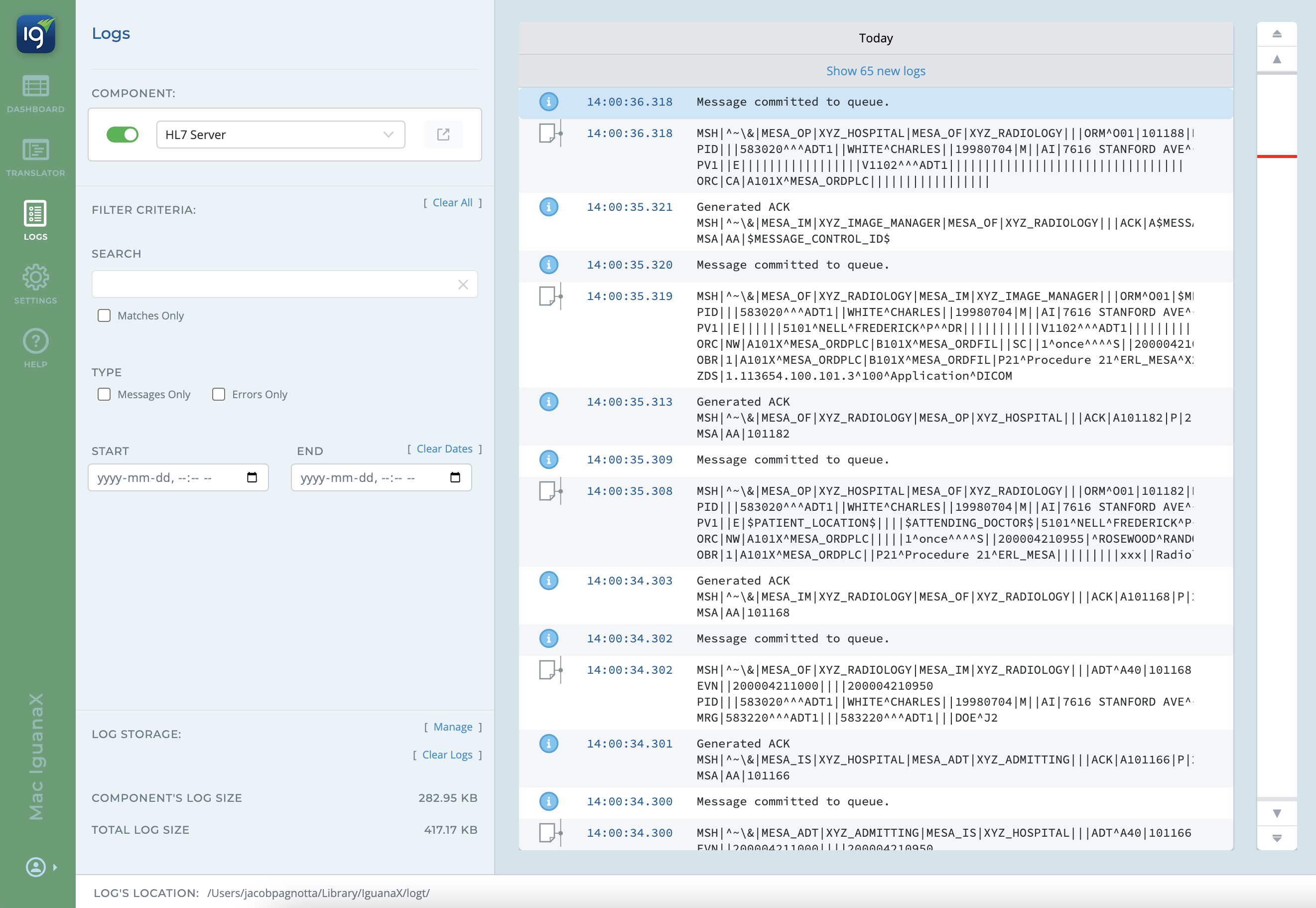
Task: Click the Iguana logo icon
Action: (x=36, y=34)
